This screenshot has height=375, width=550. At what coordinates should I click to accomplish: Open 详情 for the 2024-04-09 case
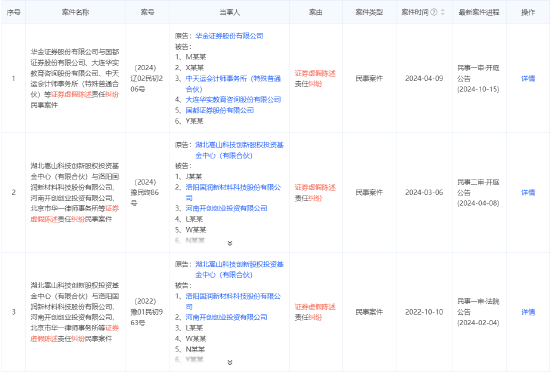(x=528, y=79)
